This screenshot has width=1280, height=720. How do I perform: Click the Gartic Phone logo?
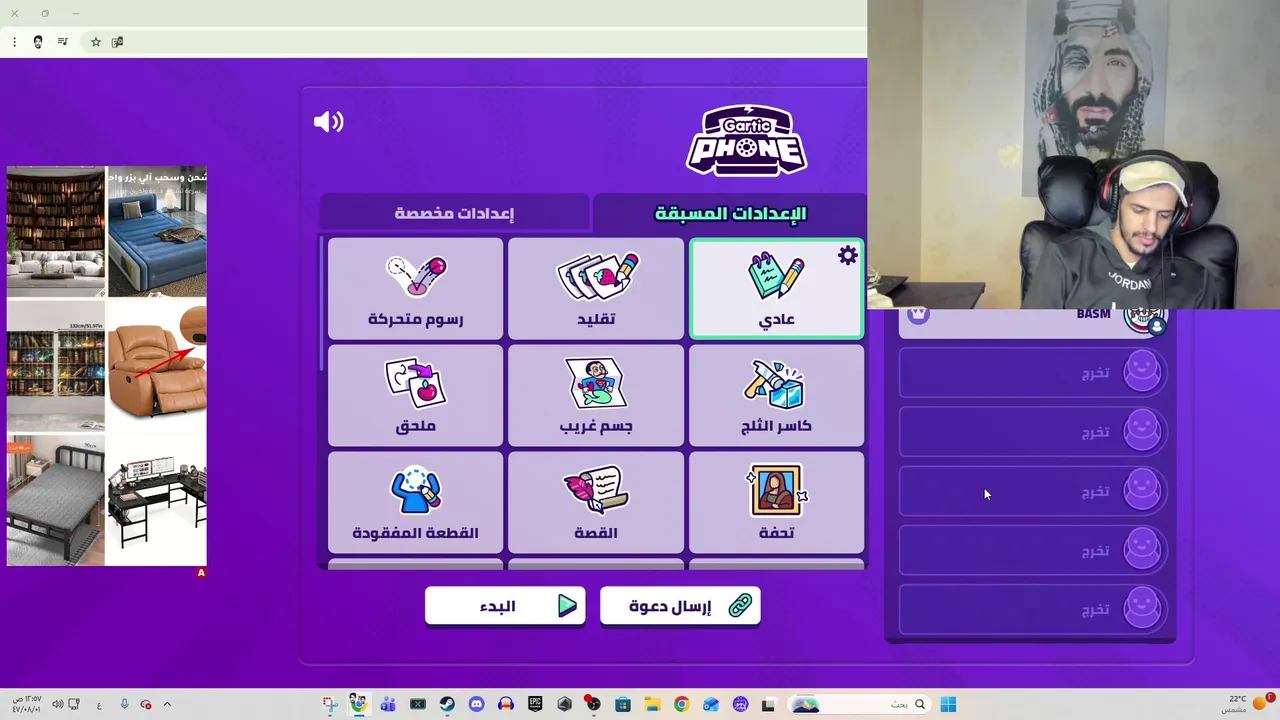[x=746, y=140]
